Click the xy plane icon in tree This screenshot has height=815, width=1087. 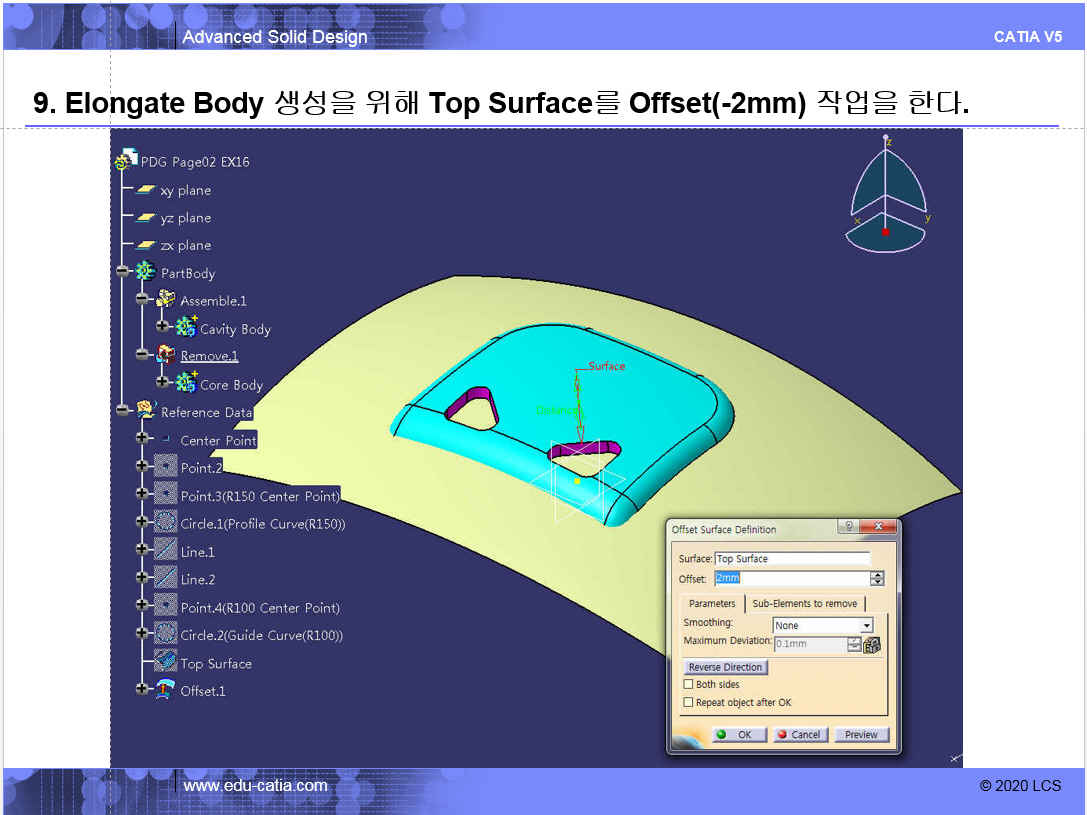[x=146, y=190]
